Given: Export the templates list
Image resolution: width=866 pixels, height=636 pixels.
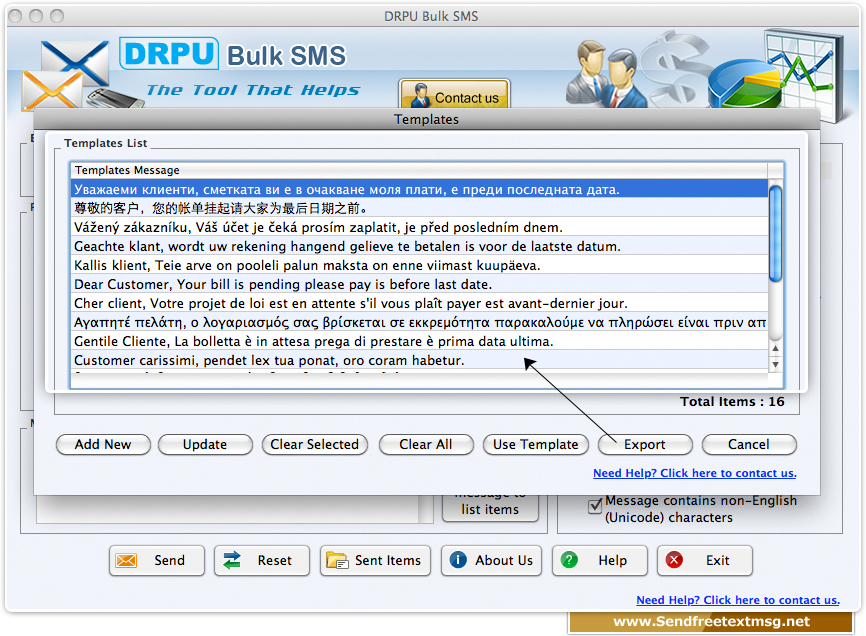Looking at the screenshot, I should point(645,444).
